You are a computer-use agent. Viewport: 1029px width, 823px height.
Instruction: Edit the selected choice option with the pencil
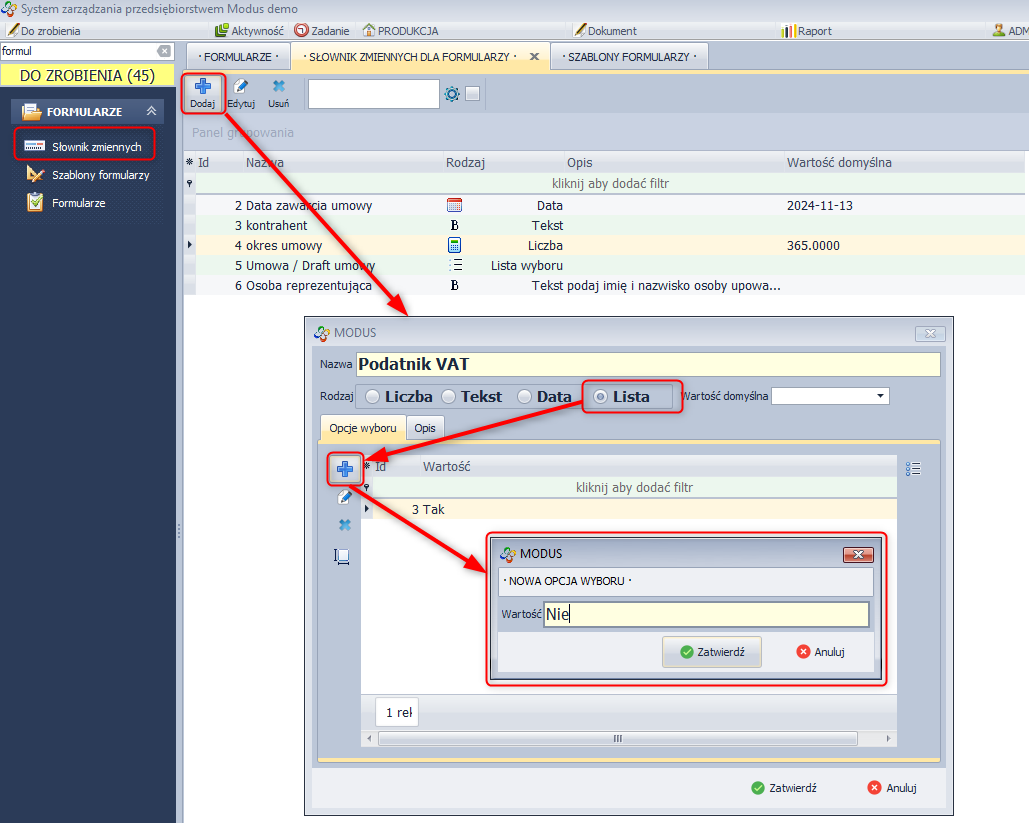(x=345, y=497)
